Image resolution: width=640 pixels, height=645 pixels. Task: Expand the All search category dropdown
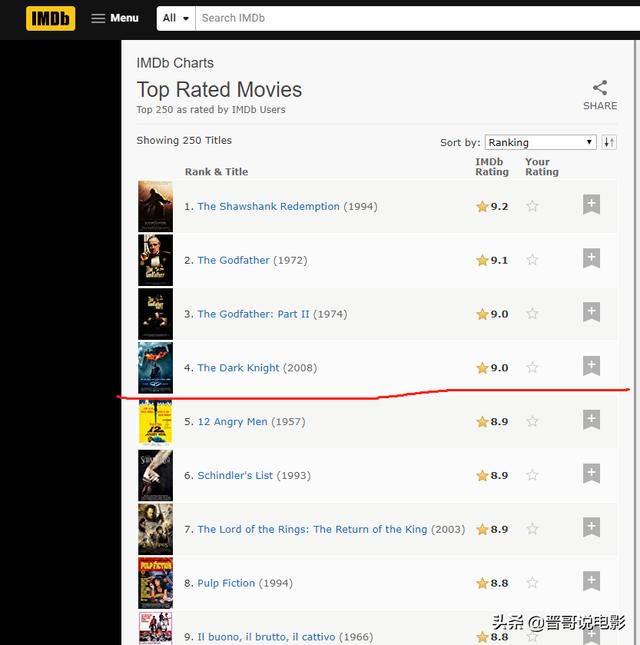(176, 18)
